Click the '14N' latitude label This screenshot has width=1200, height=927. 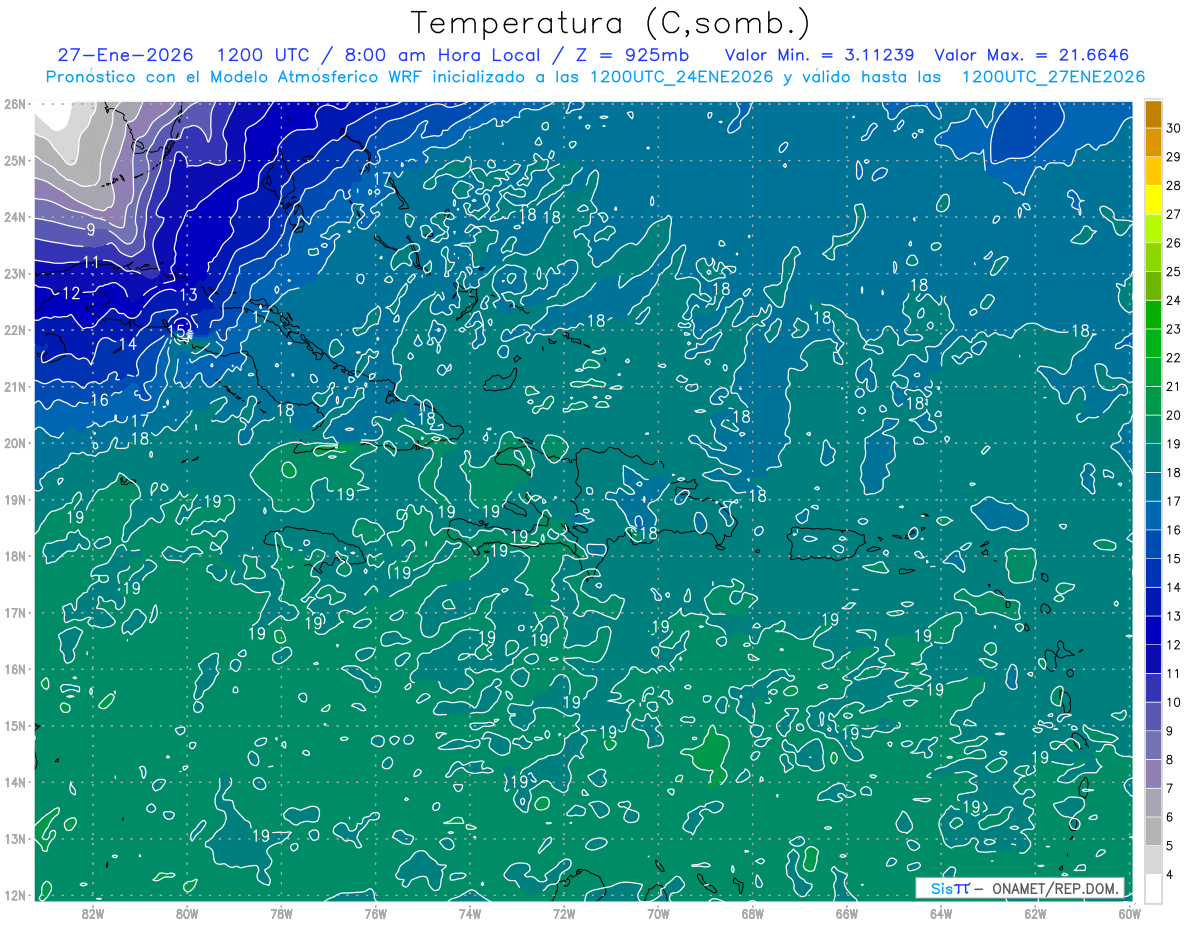pos(15,782)
